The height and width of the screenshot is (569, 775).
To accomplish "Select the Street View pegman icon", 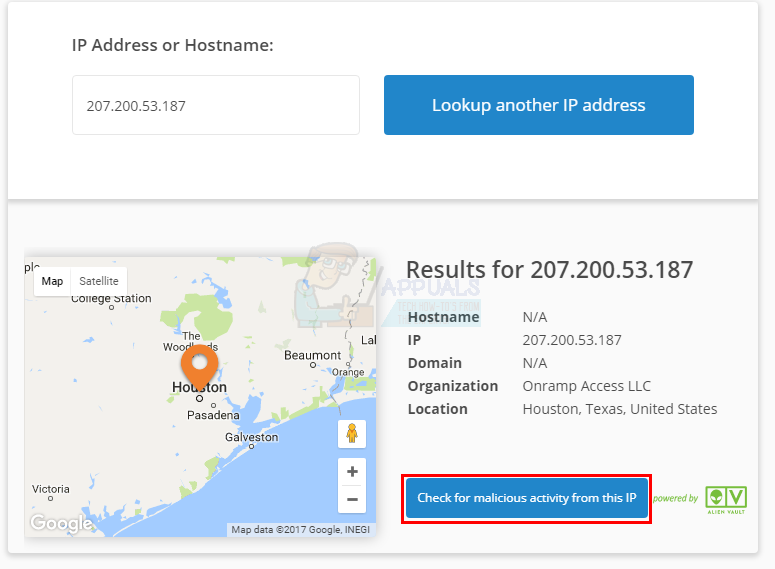I will tap(352, 434).
